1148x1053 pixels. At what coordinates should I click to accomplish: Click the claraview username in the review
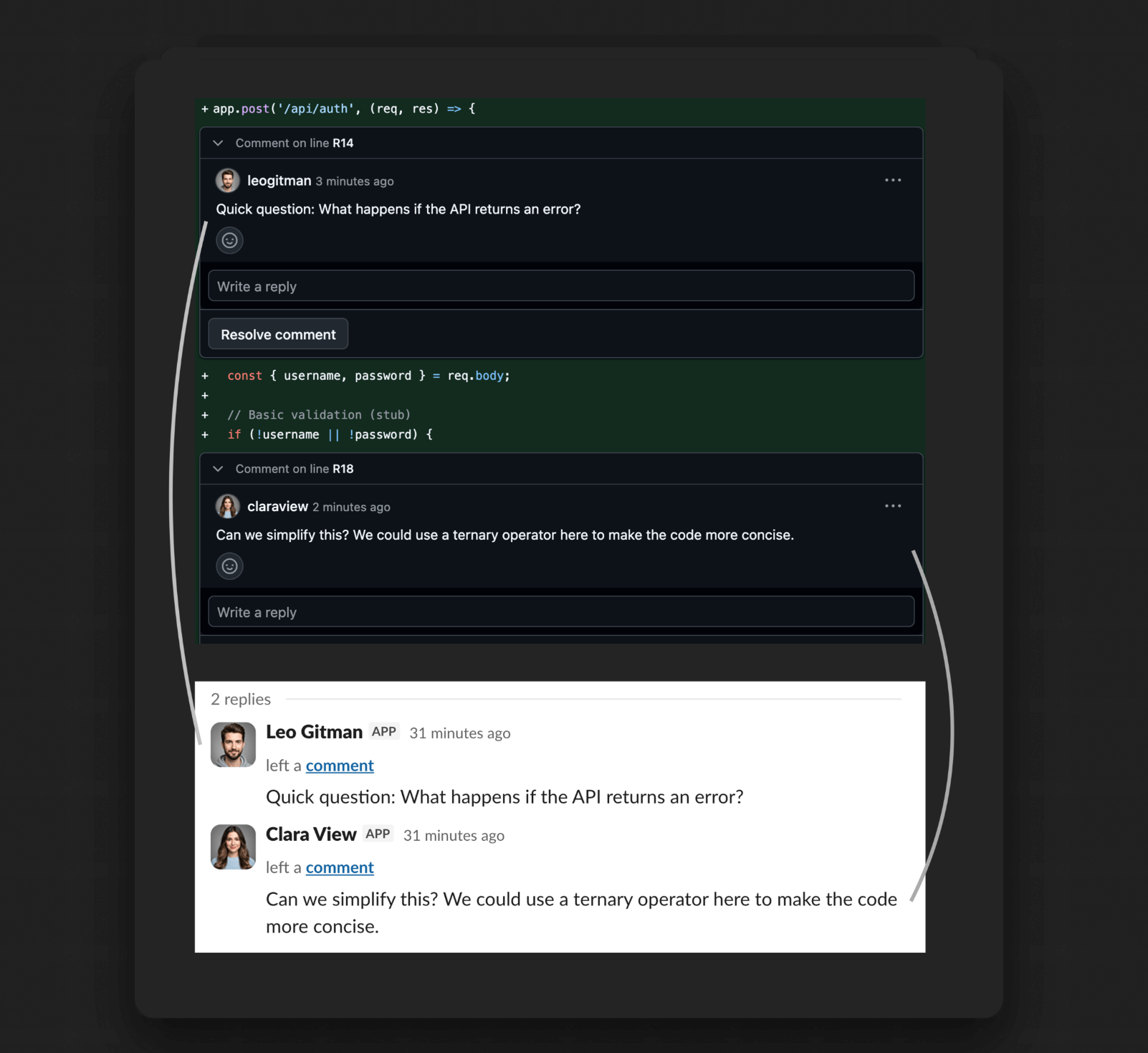pyautogui.click(x=277, y=507)
